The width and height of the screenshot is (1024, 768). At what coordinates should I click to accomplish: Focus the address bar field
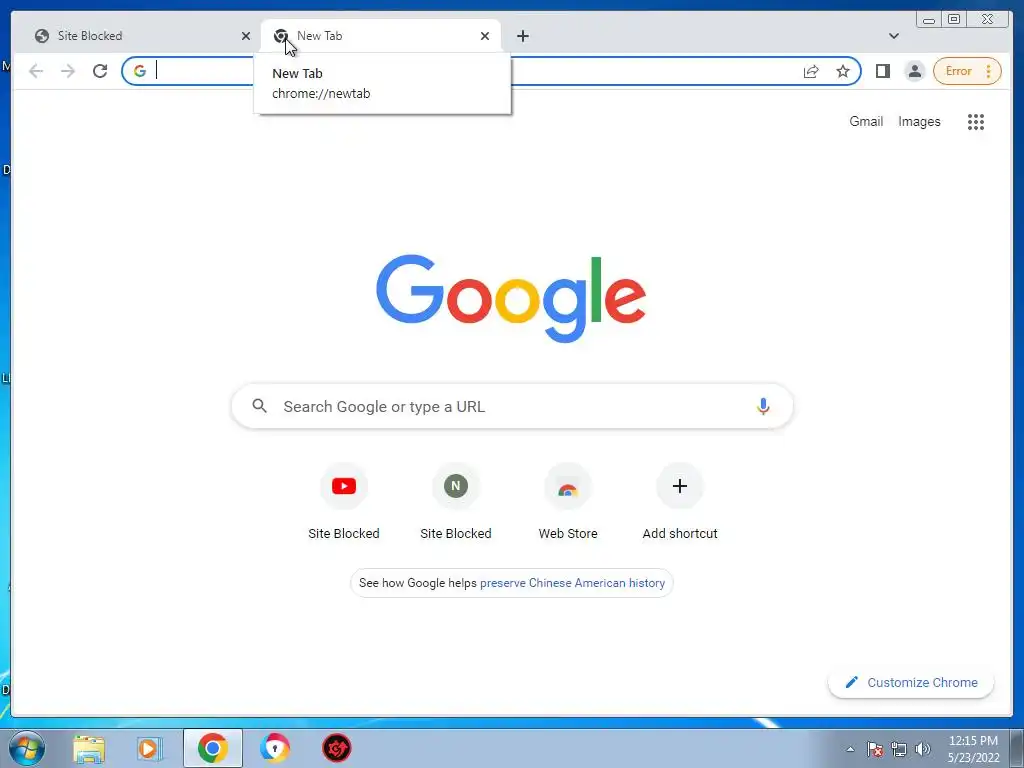coord(491,71)
